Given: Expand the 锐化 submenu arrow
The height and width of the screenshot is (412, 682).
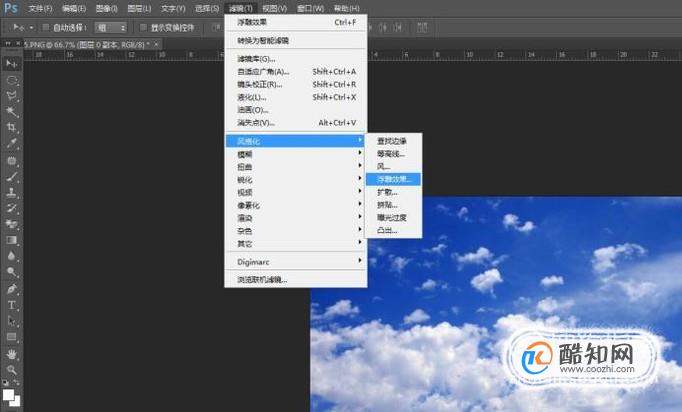Looking at the screenshot, I should [360, 178].
